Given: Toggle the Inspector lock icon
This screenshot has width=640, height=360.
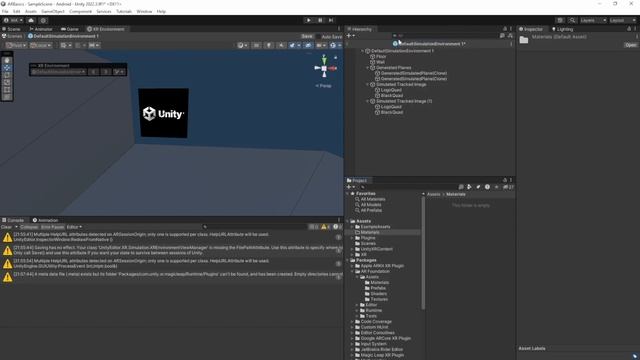Looking at the screenshot, I should (x=629, y=29).
